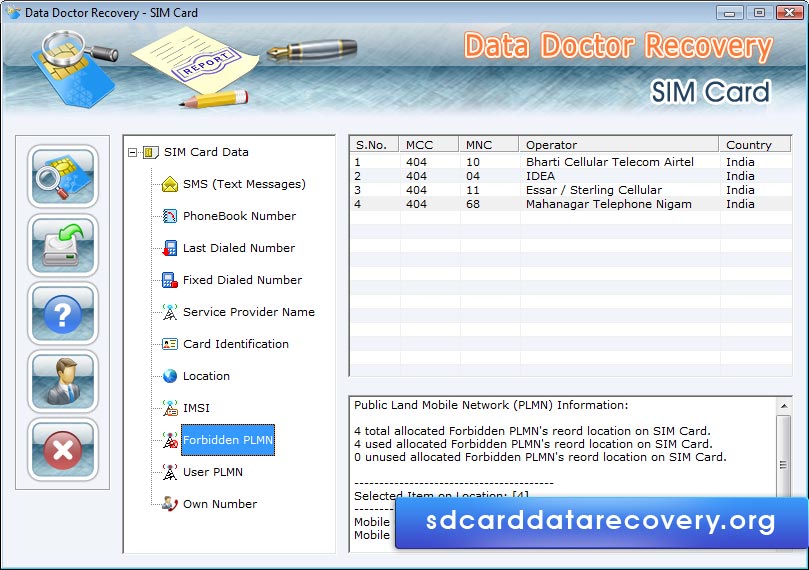
Task: Select Service Provider Name entry
Action: click(x=249, y=312)
